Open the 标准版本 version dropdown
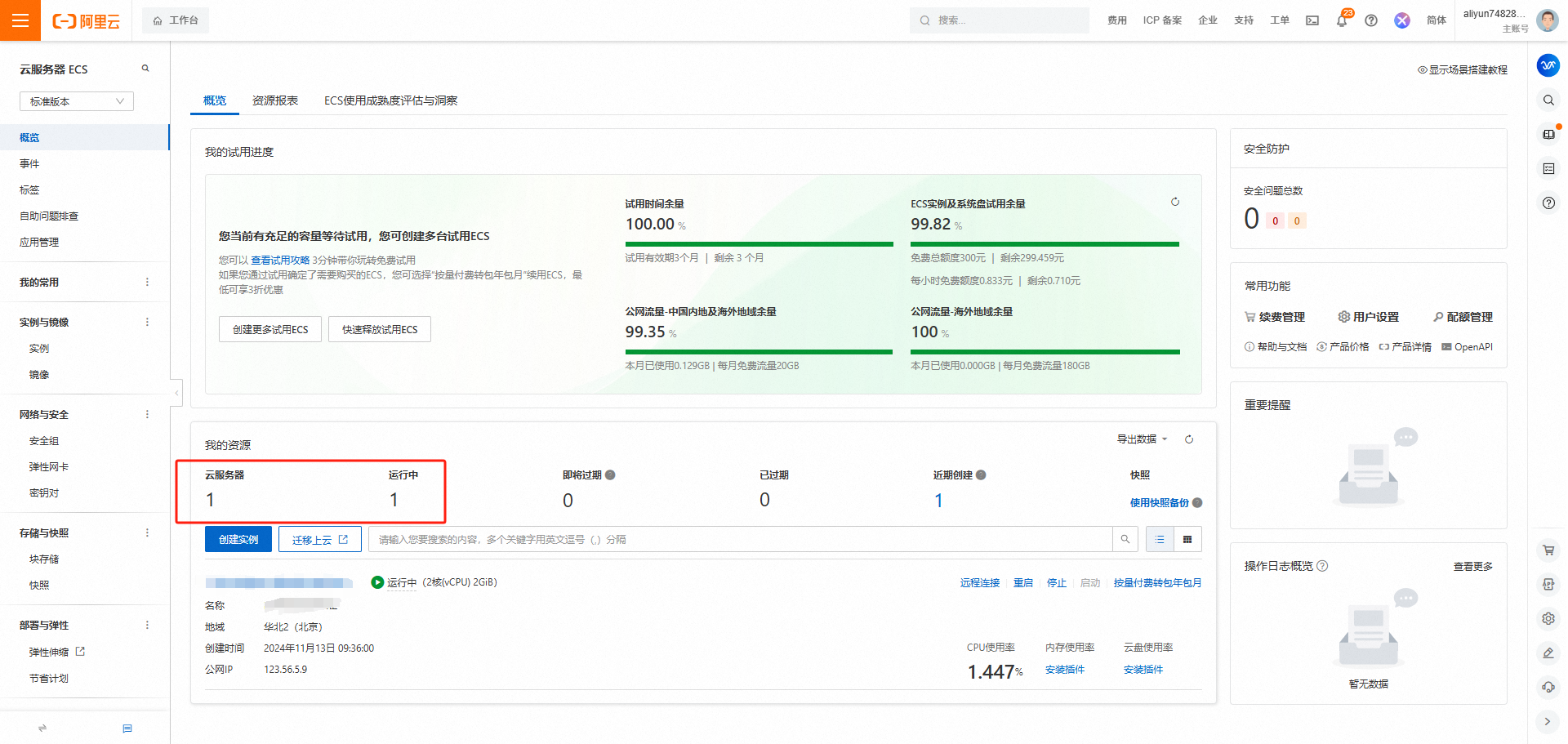 click(77, 101)
